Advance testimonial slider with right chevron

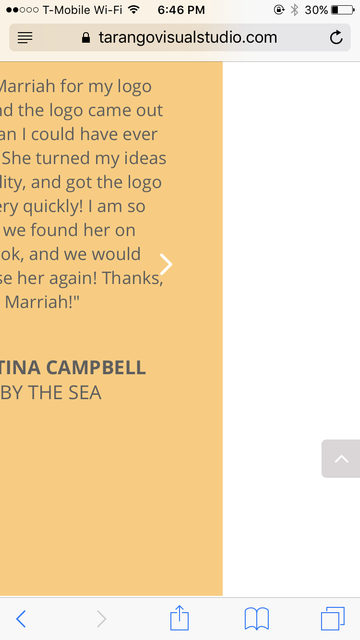tap(166, 264)
